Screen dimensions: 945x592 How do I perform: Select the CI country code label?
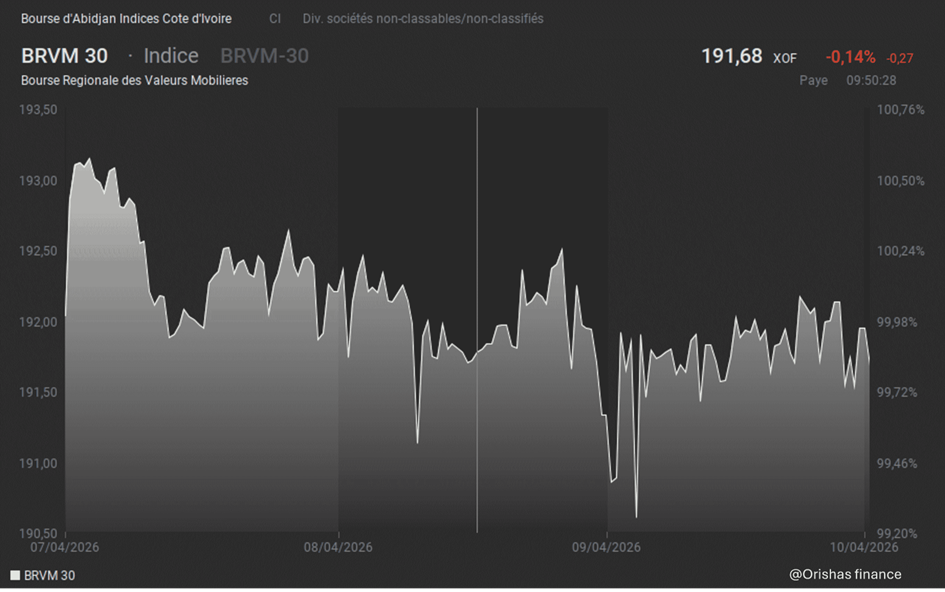coord(275,19)
